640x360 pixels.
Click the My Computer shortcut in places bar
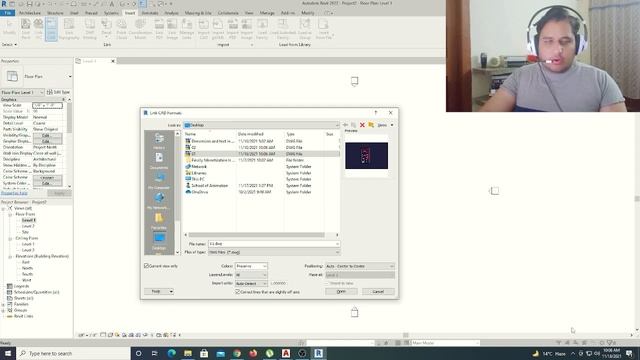[159, 181]
